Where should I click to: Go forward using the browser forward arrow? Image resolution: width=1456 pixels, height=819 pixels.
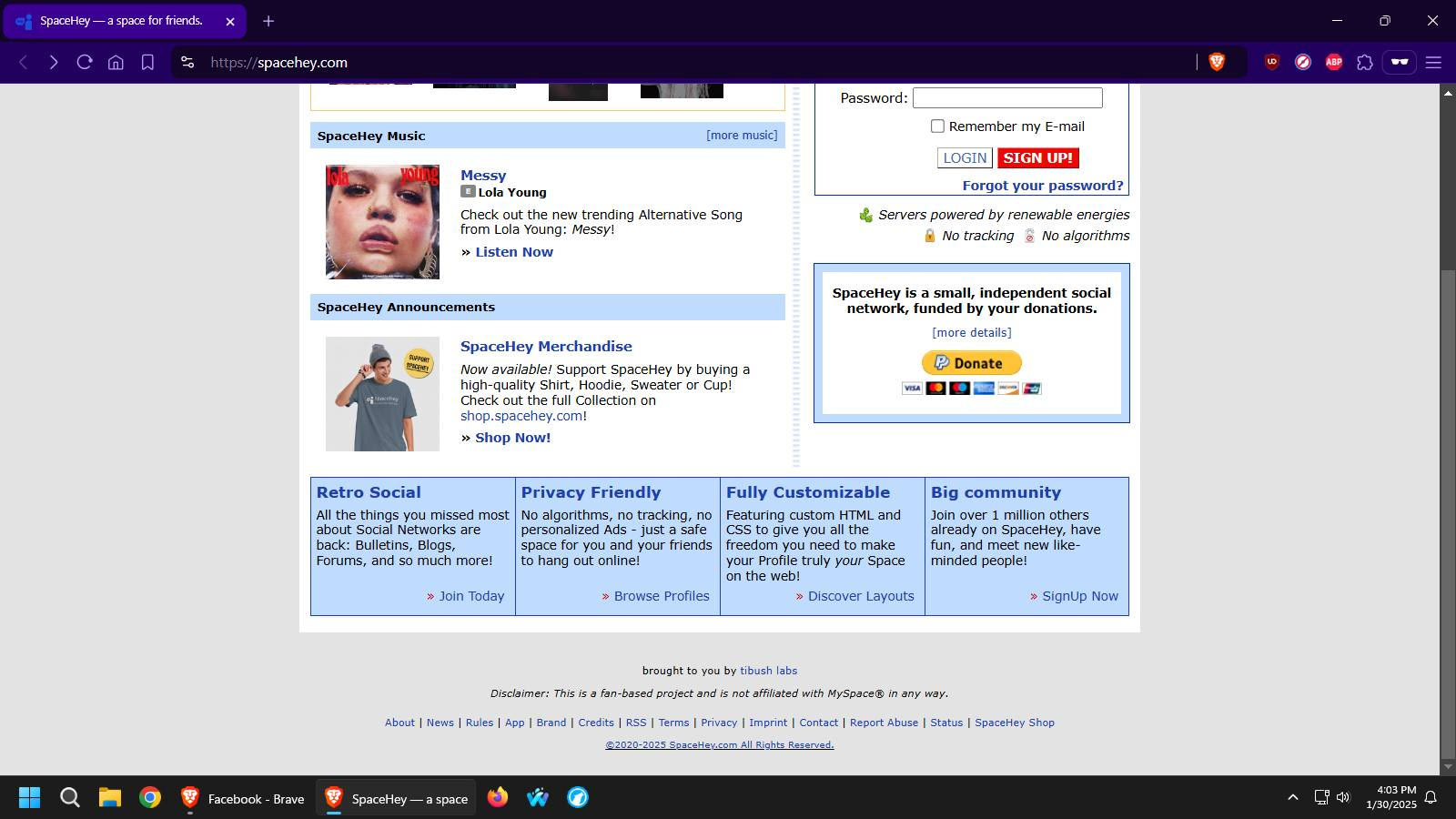54,62
